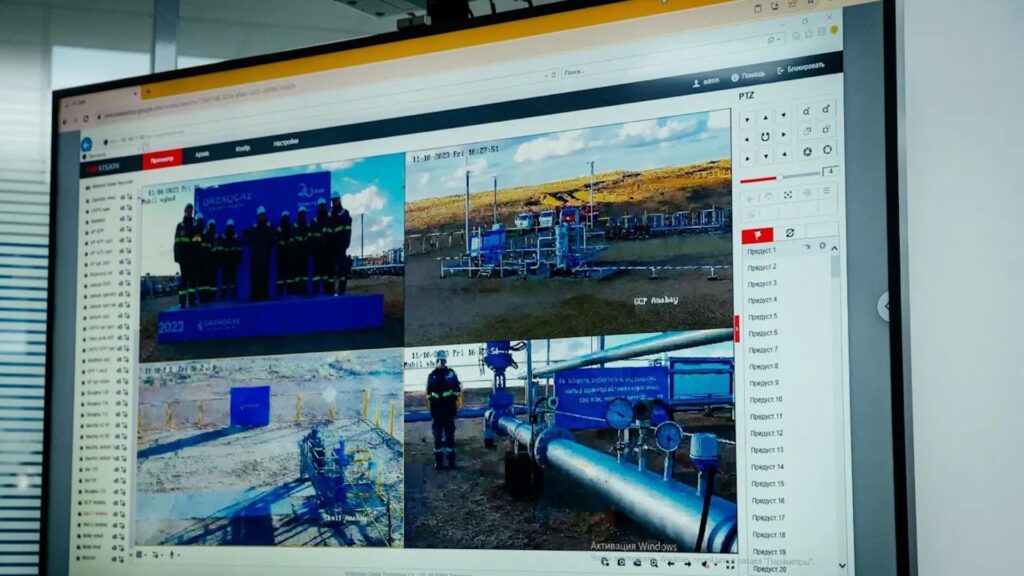1024x576 pixels.
Task: Select the Qazaqgaz ceremony camera feed
Action: (272, 258)
